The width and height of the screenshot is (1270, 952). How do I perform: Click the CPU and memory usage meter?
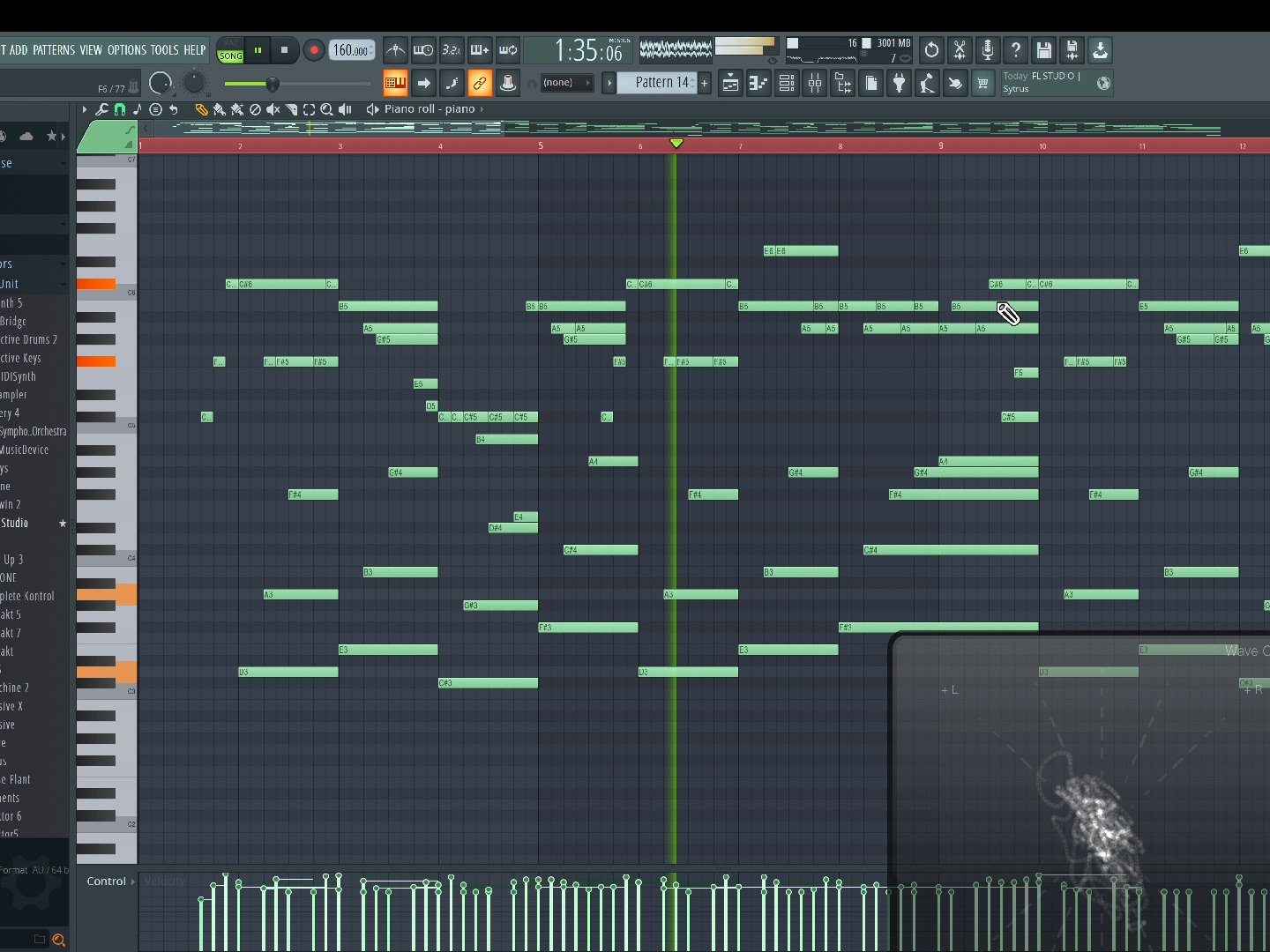[x=848, y=50]
